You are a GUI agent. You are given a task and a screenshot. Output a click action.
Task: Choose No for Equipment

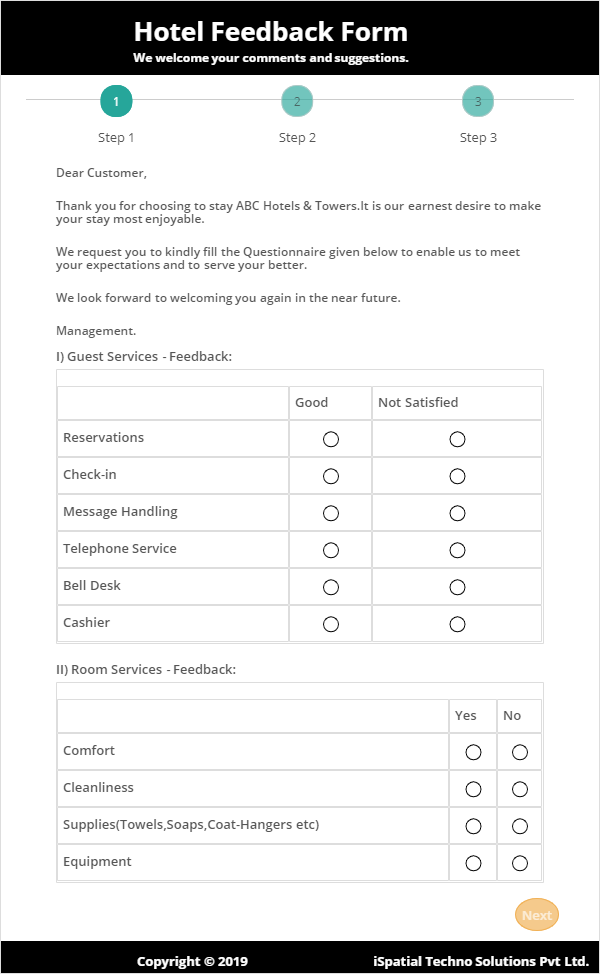tap(520, 863)
